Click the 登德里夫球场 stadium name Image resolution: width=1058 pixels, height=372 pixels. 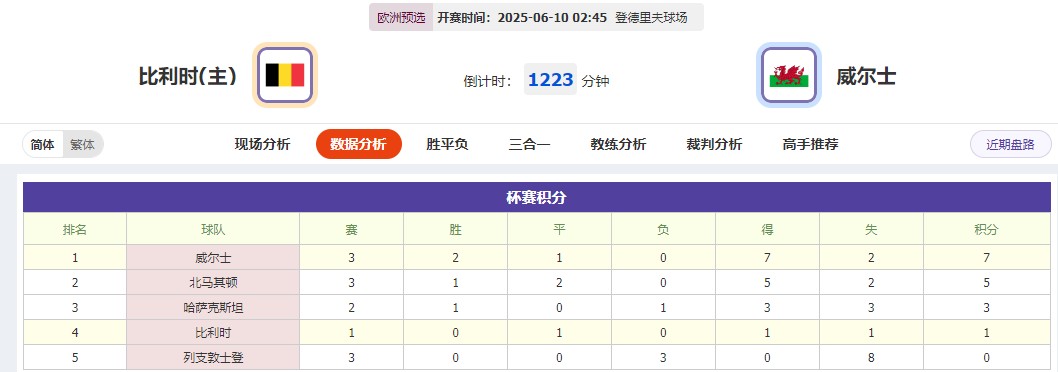click(x=651, y=18)
